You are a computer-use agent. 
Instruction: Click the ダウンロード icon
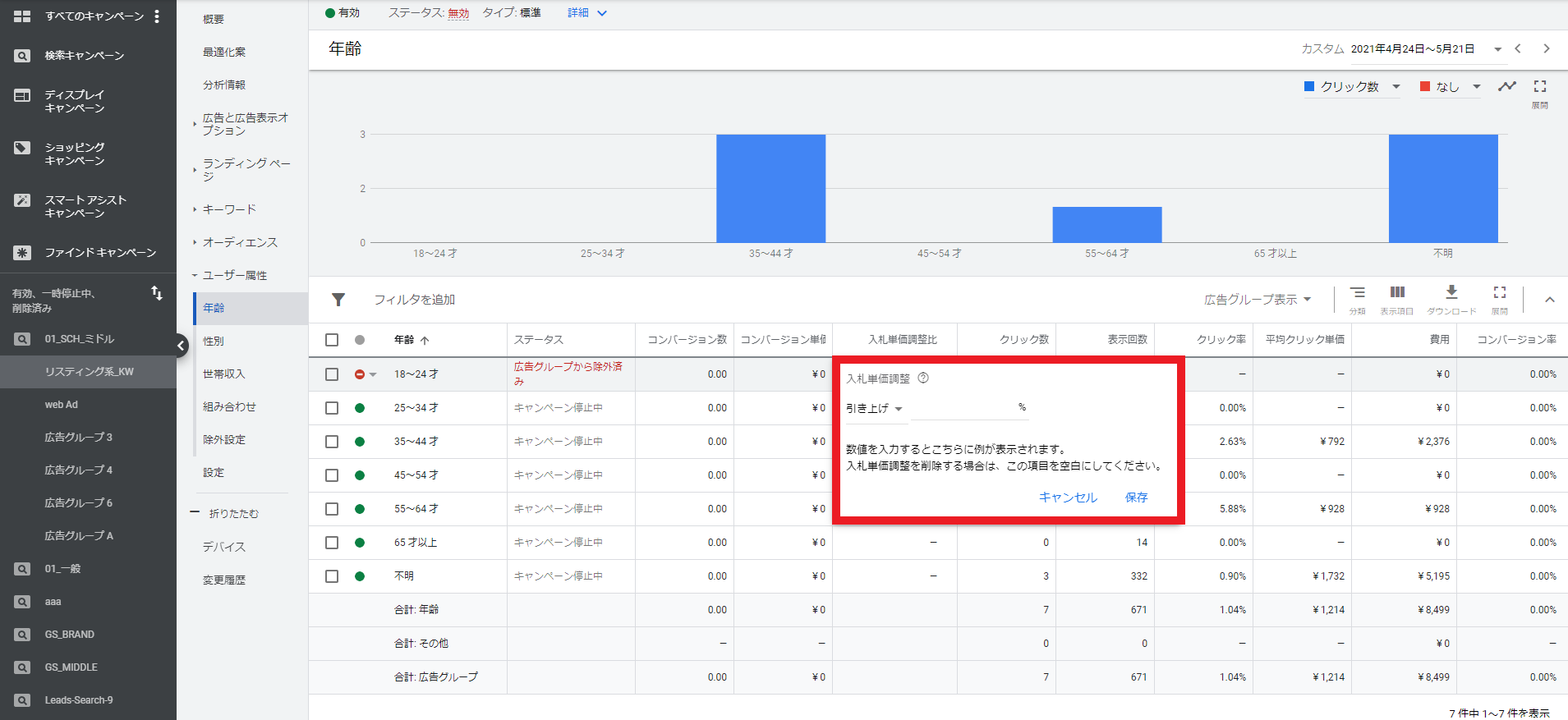(x=1451, y=292)
